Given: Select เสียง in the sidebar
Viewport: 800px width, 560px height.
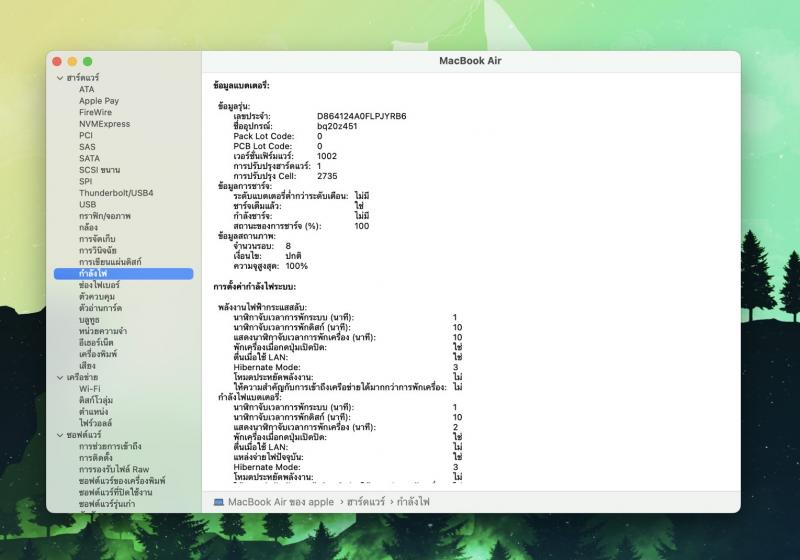Looking at the screenshot, I should [x=87, y=366].
